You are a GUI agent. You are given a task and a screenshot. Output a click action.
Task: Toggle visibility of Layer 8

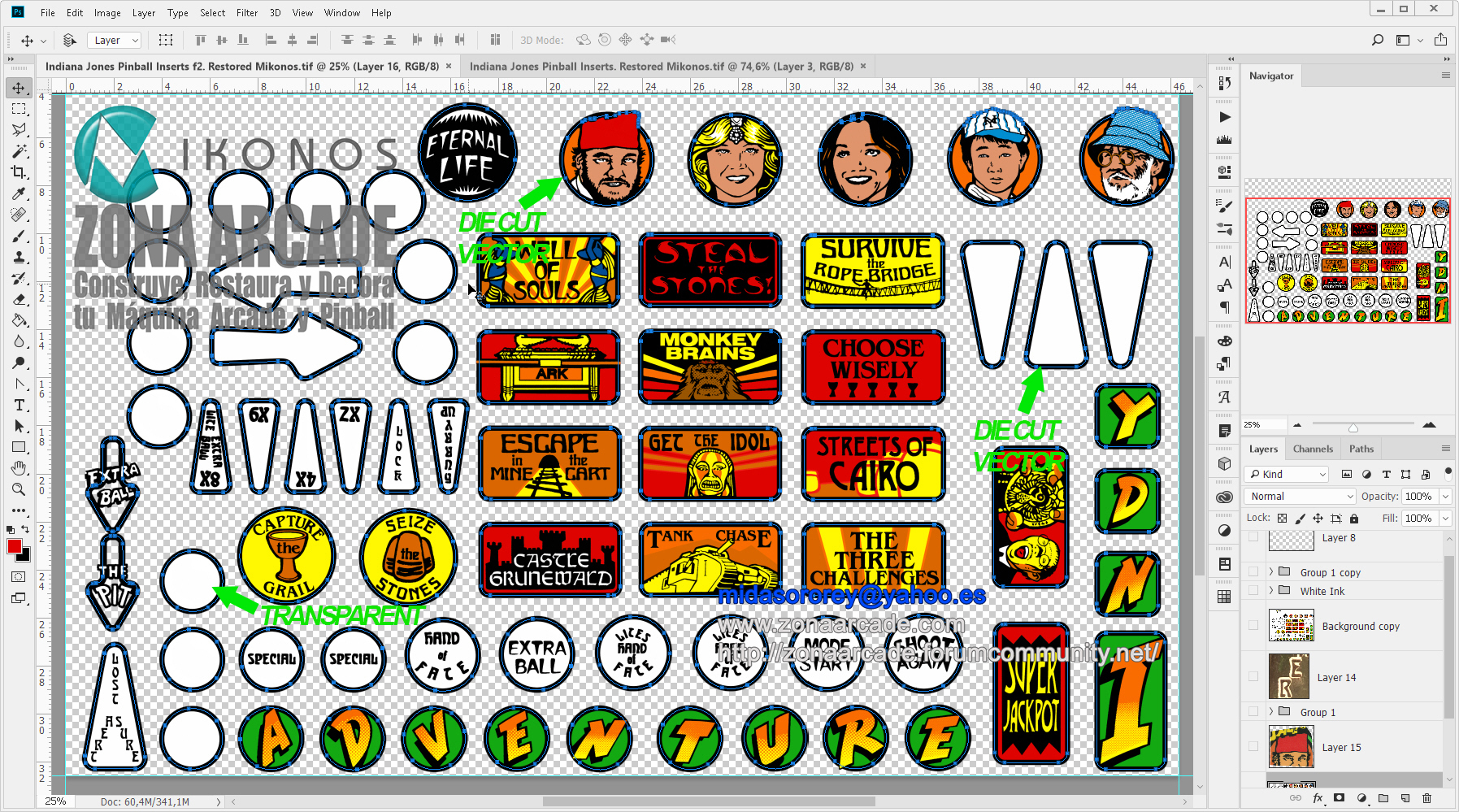pyautogui.click(x=1253, y=537)
